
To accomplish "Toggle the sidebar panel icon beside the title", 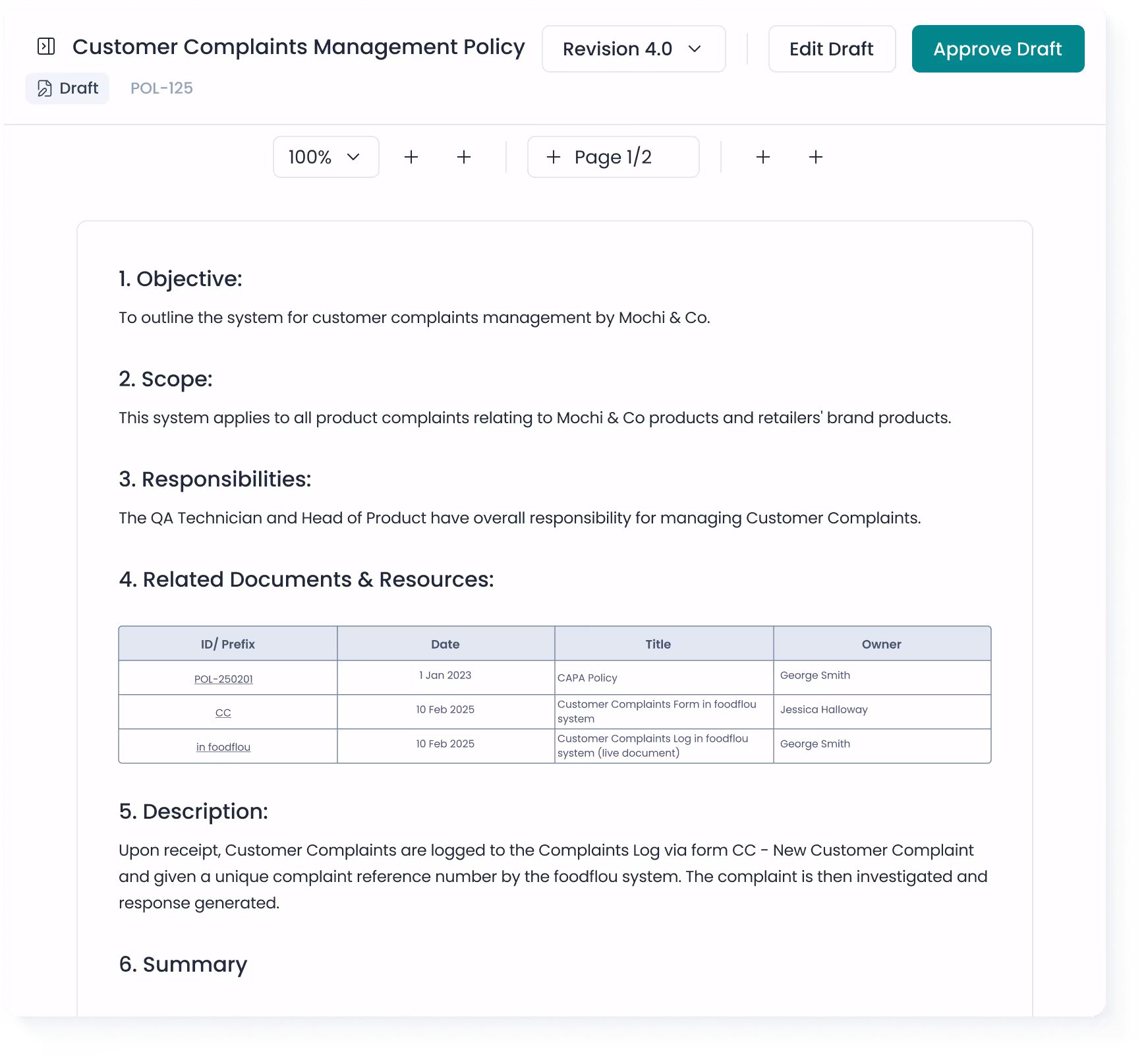I will 46,46.
